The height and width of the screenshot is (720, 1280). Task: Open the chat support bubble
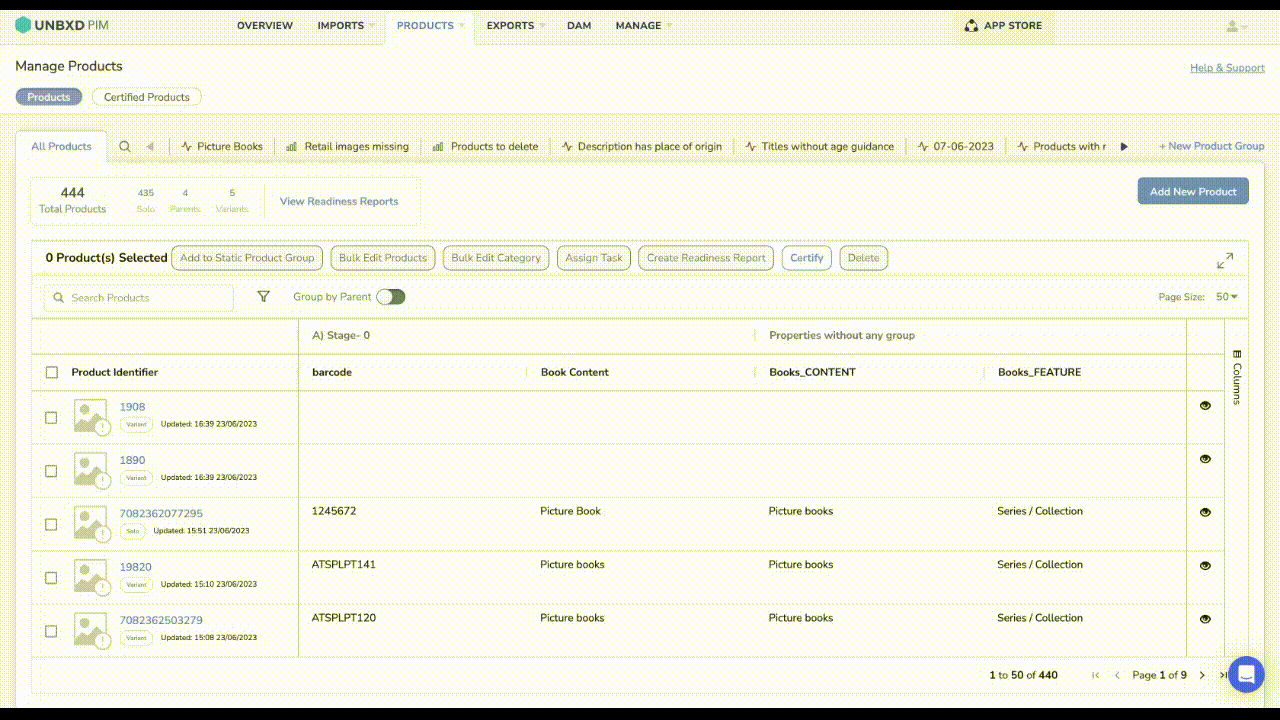tap(1245, 675)
